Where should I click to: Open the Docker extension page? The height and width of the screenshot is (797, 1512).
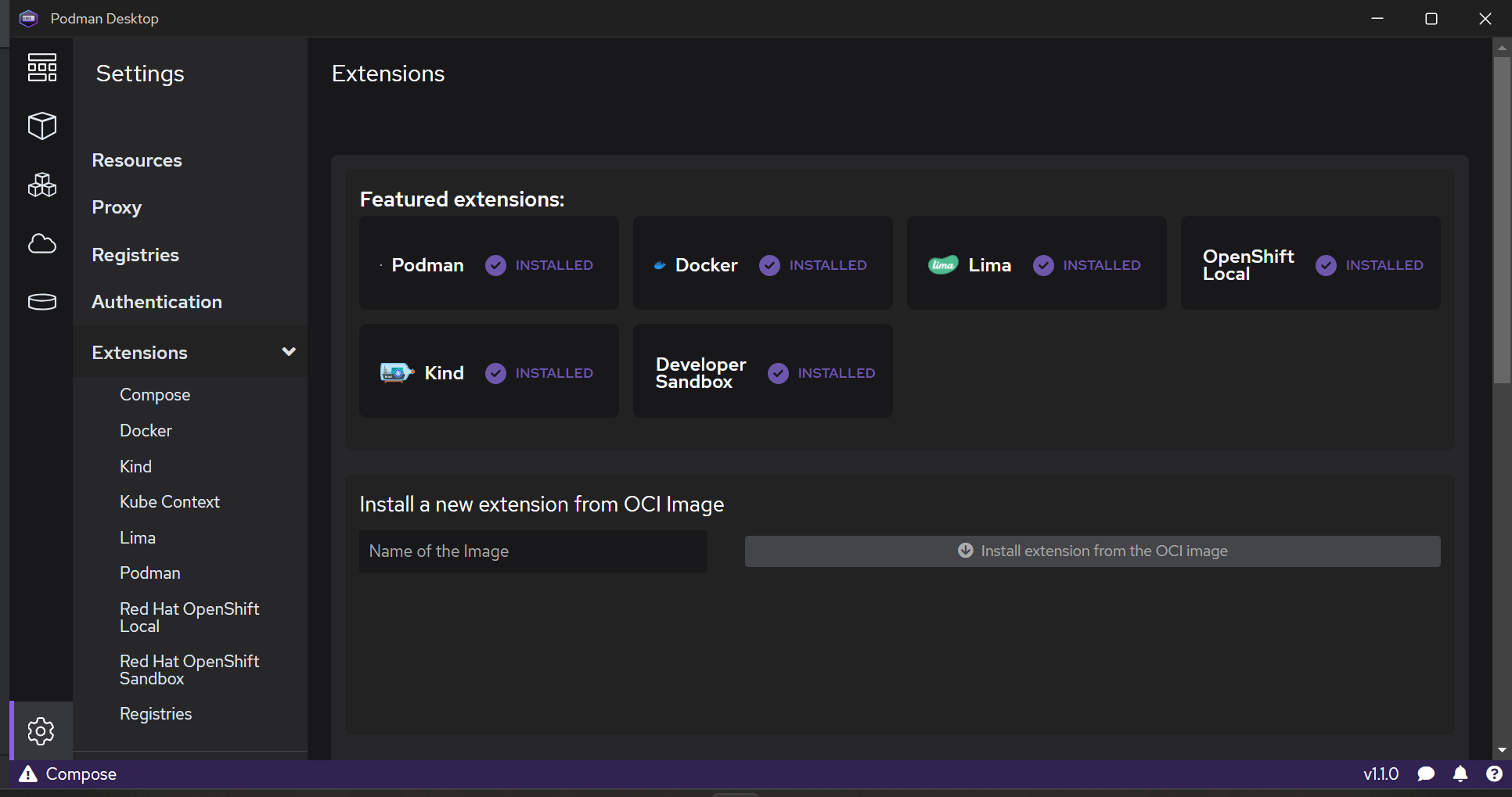tap(146, 431)
